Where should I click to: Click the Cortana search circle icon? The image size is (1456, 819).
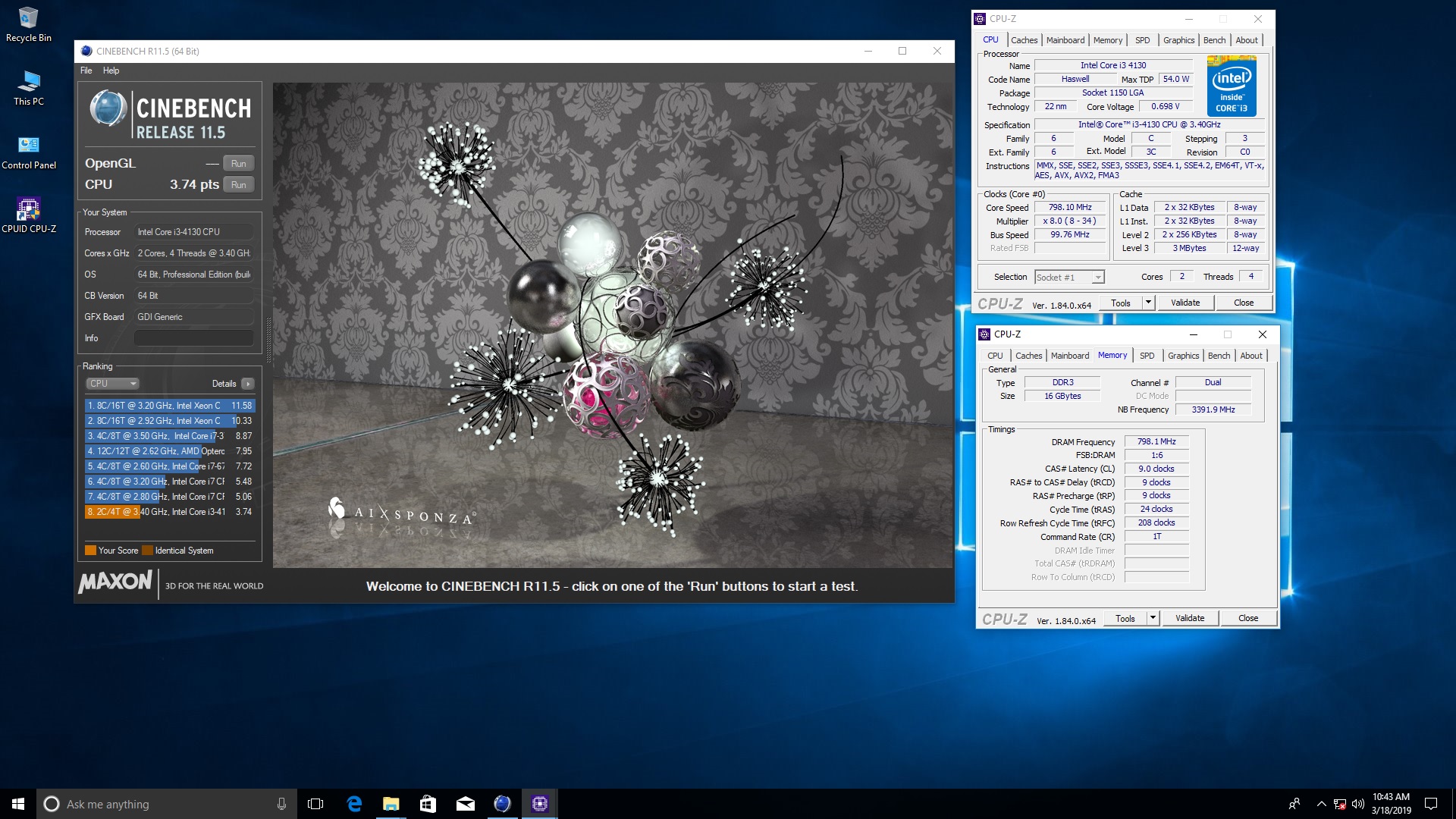coord(52,804)
